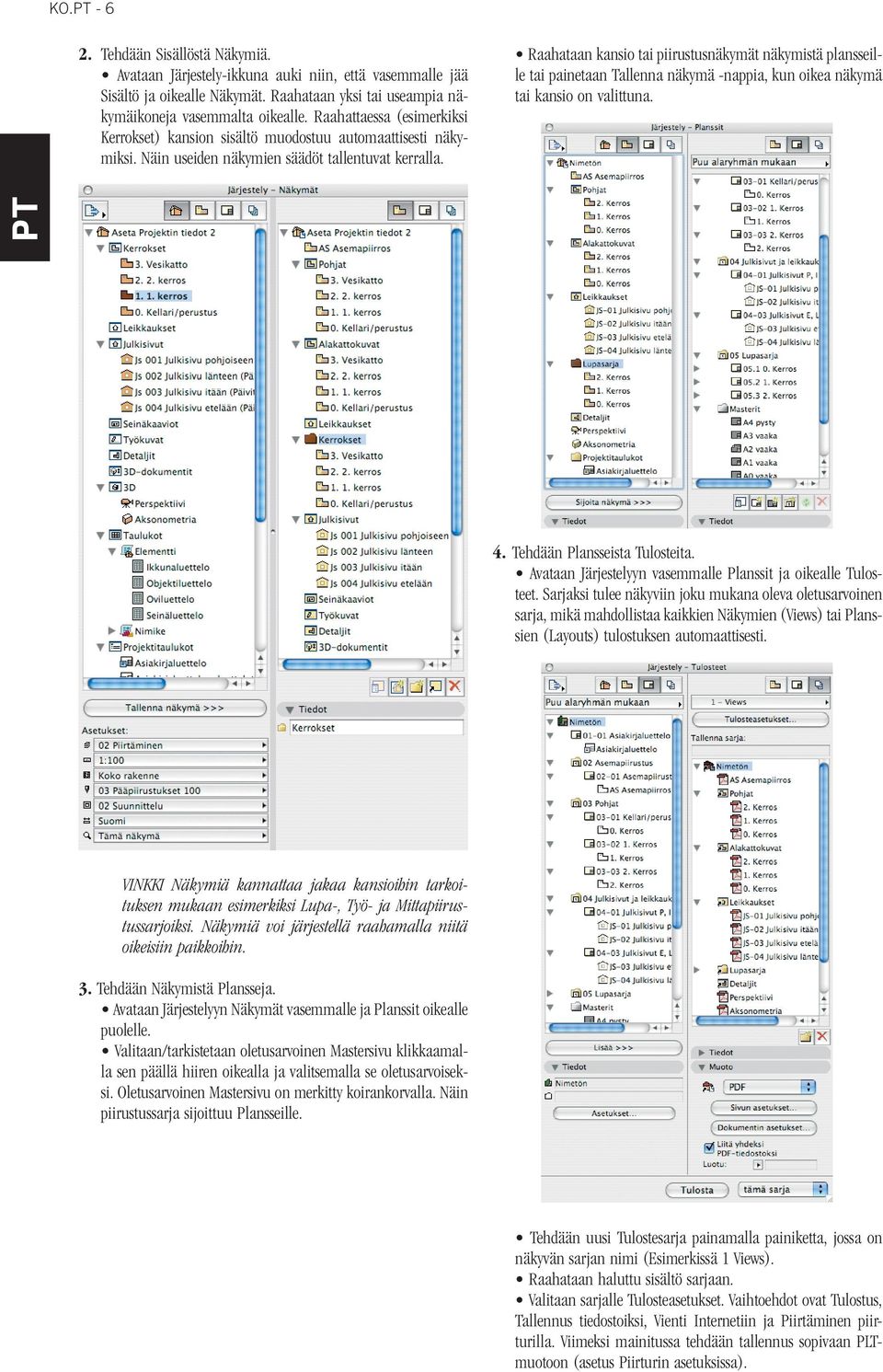Click red delete X icon in Näkymät window
The height and width of the screenshot is (1372, 883).
click(x=454, y=686)
